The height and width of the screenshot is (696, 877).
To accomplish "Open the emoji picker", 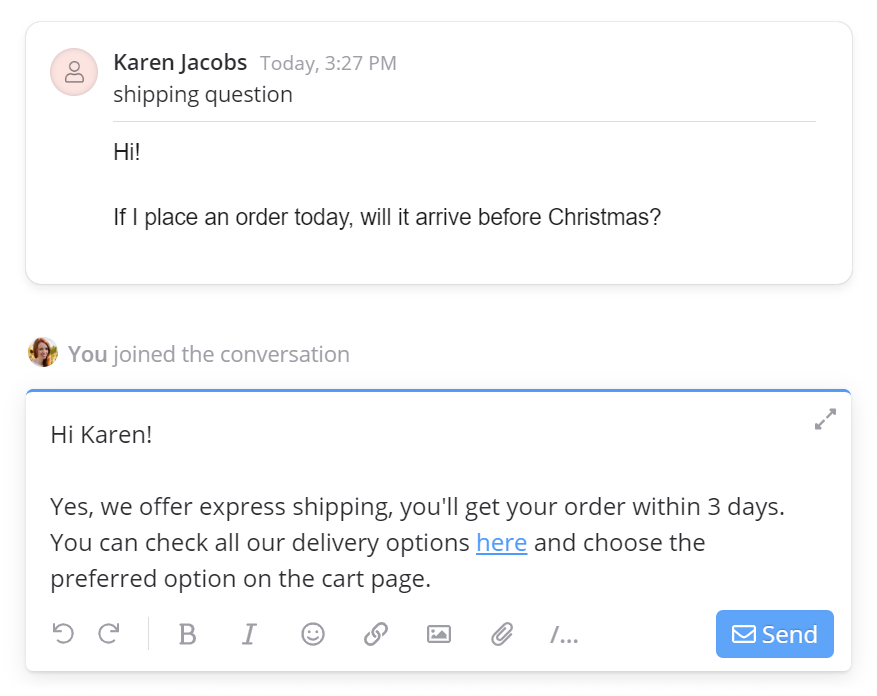I will (313, 634).
